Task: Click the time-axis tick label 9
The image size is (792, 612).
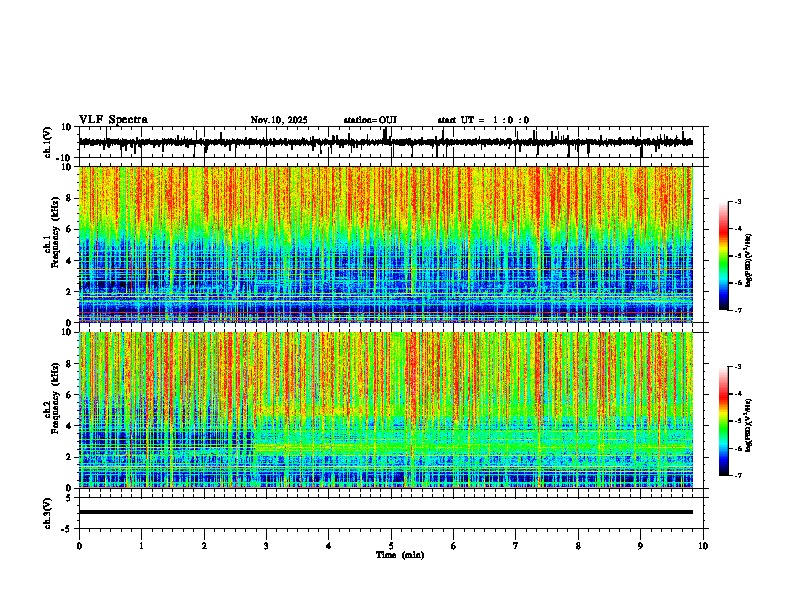Action: point(640,546)
